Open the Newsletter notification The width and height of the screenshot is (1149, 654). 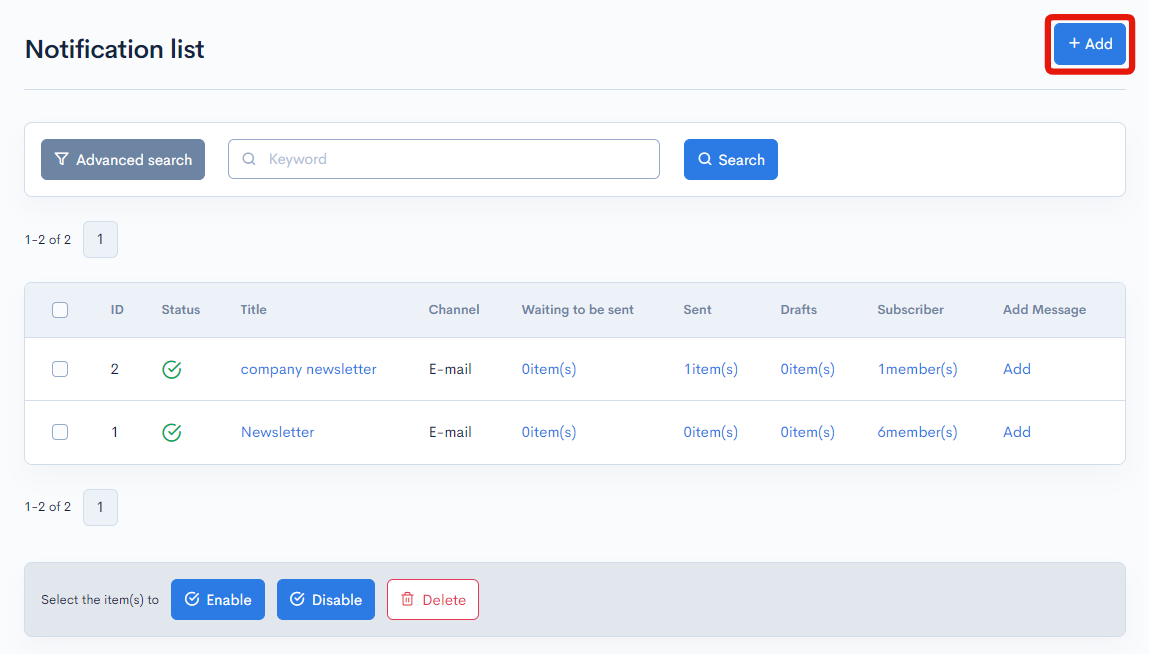coord(277,432)
